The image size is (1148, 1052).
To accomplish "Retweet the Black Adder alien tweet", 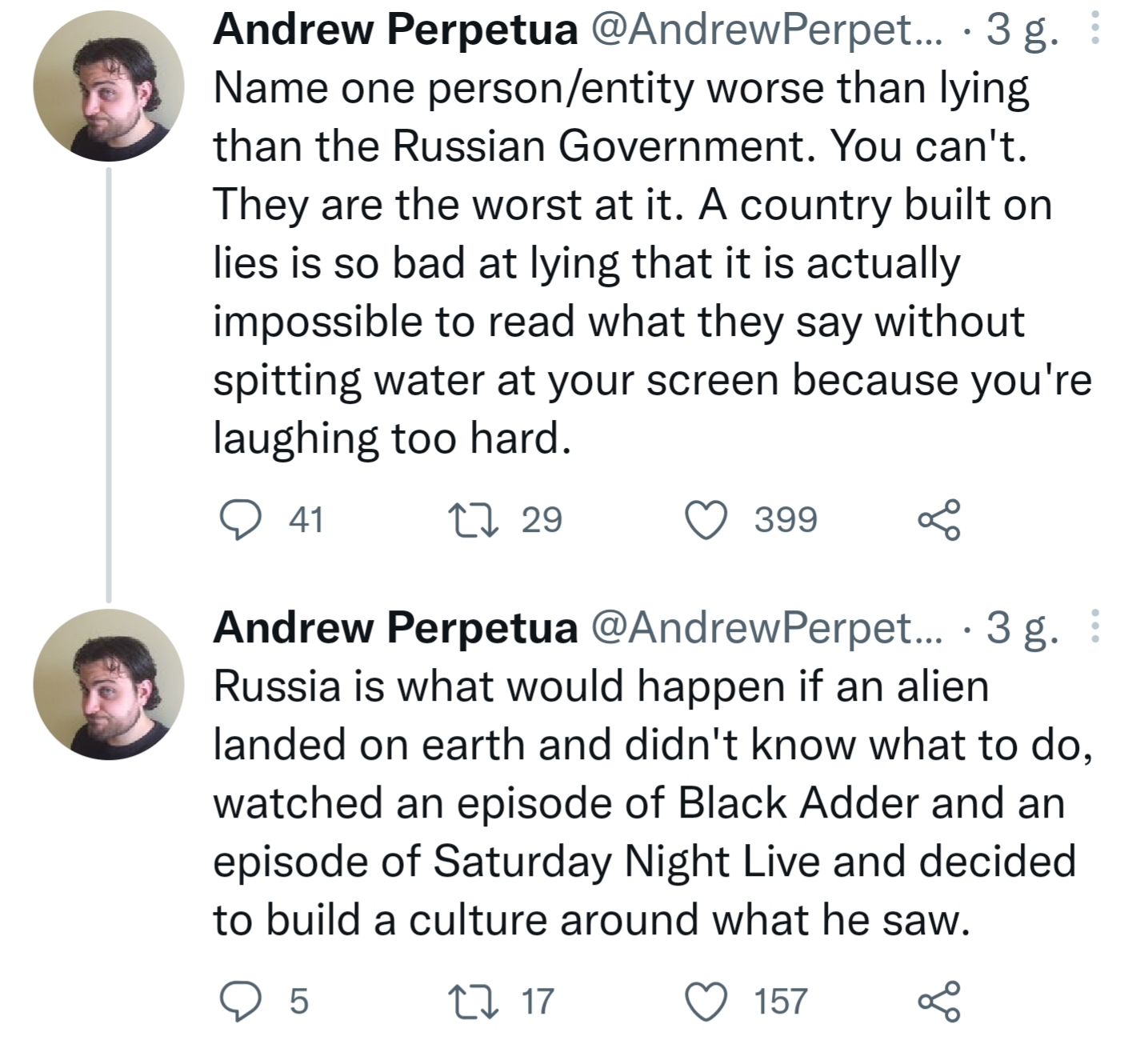I will pos(474,1002).
